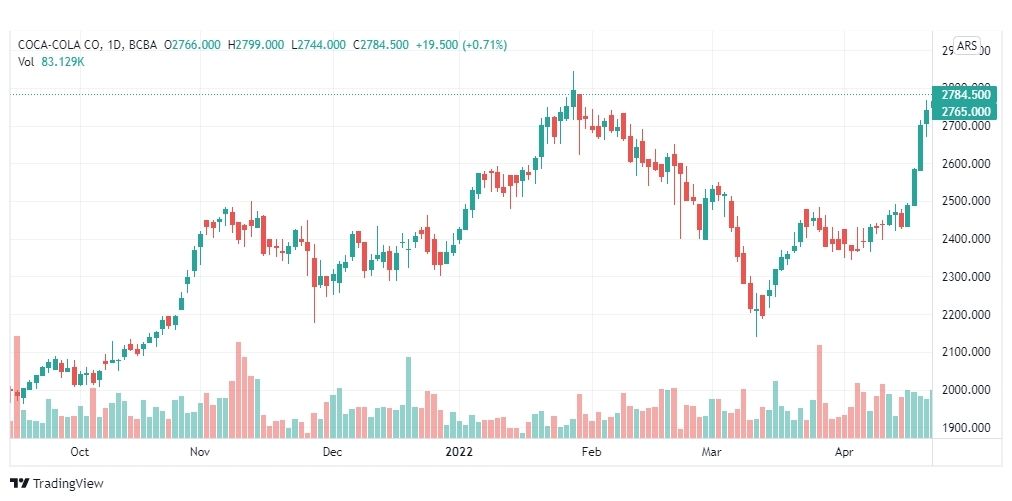Viewport: 1012px width, 501px height.
Task: Click the 2700.000 price scale label
Action: [x=966, y=127]
